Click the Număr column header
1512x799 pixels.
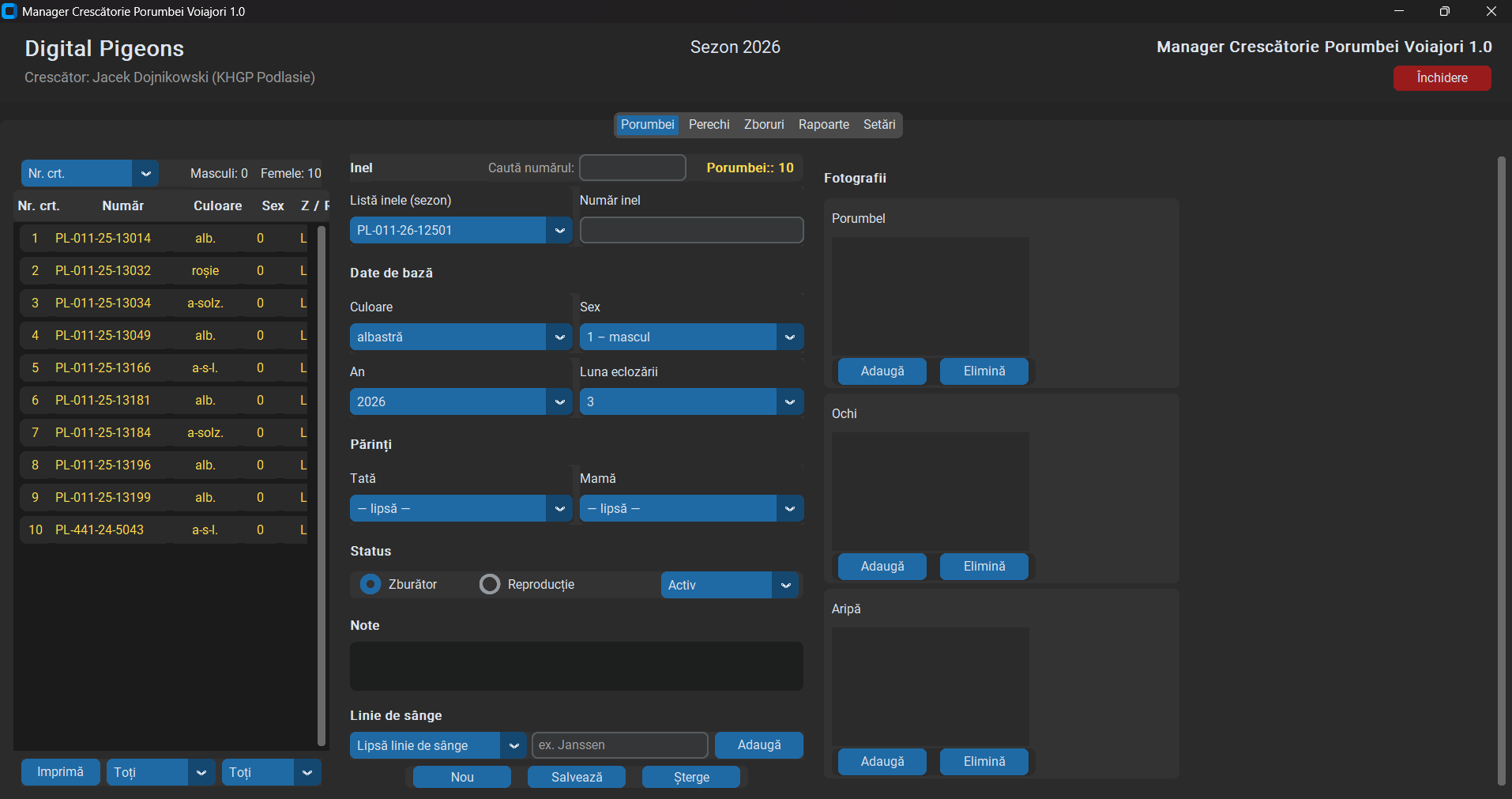tap(122, 205)
